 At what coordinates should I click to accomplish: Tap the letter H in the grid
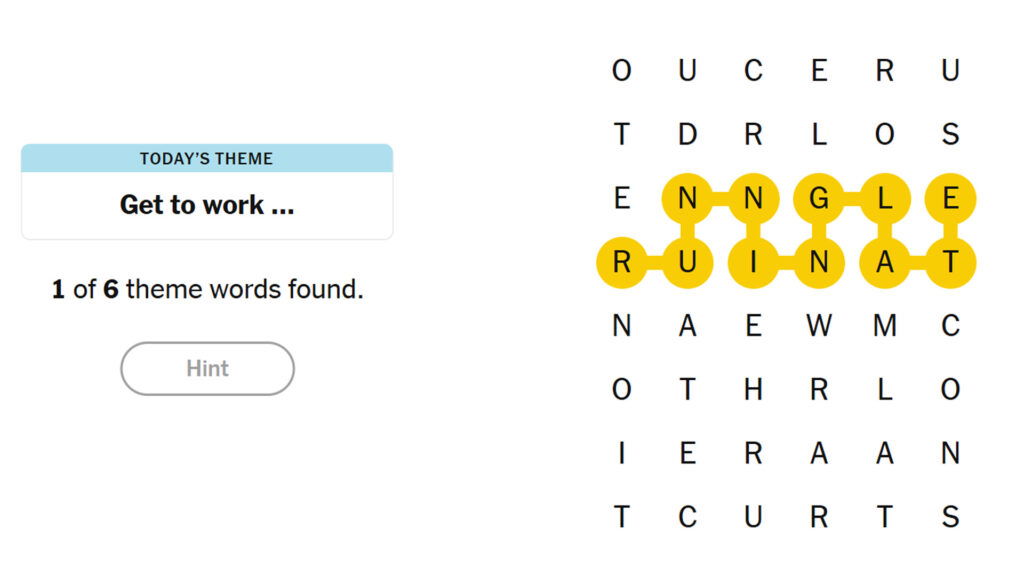tap(753, 389)
